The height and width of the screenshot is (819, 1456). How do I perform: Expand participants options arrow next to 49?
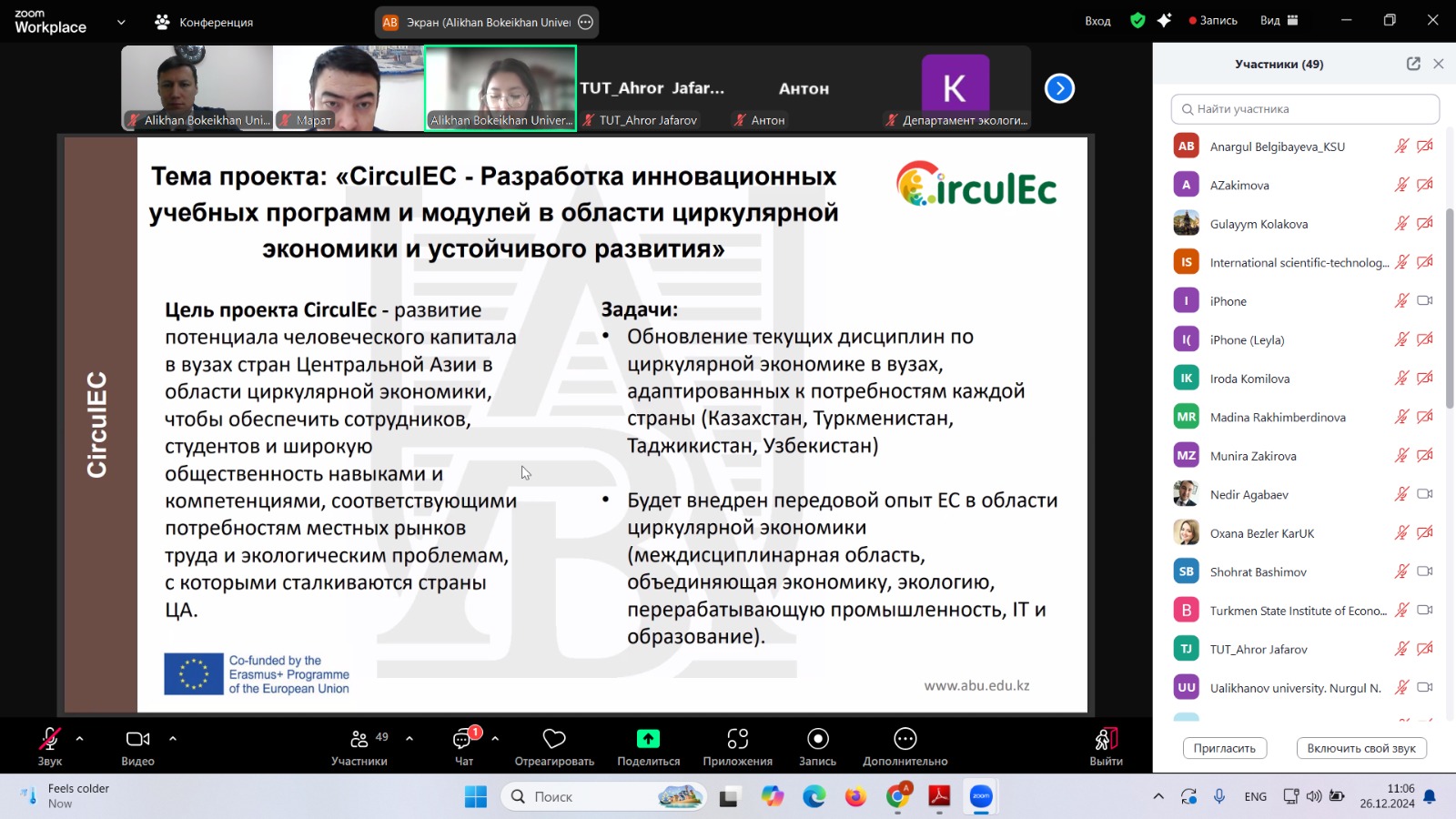[x=409, y=738]
